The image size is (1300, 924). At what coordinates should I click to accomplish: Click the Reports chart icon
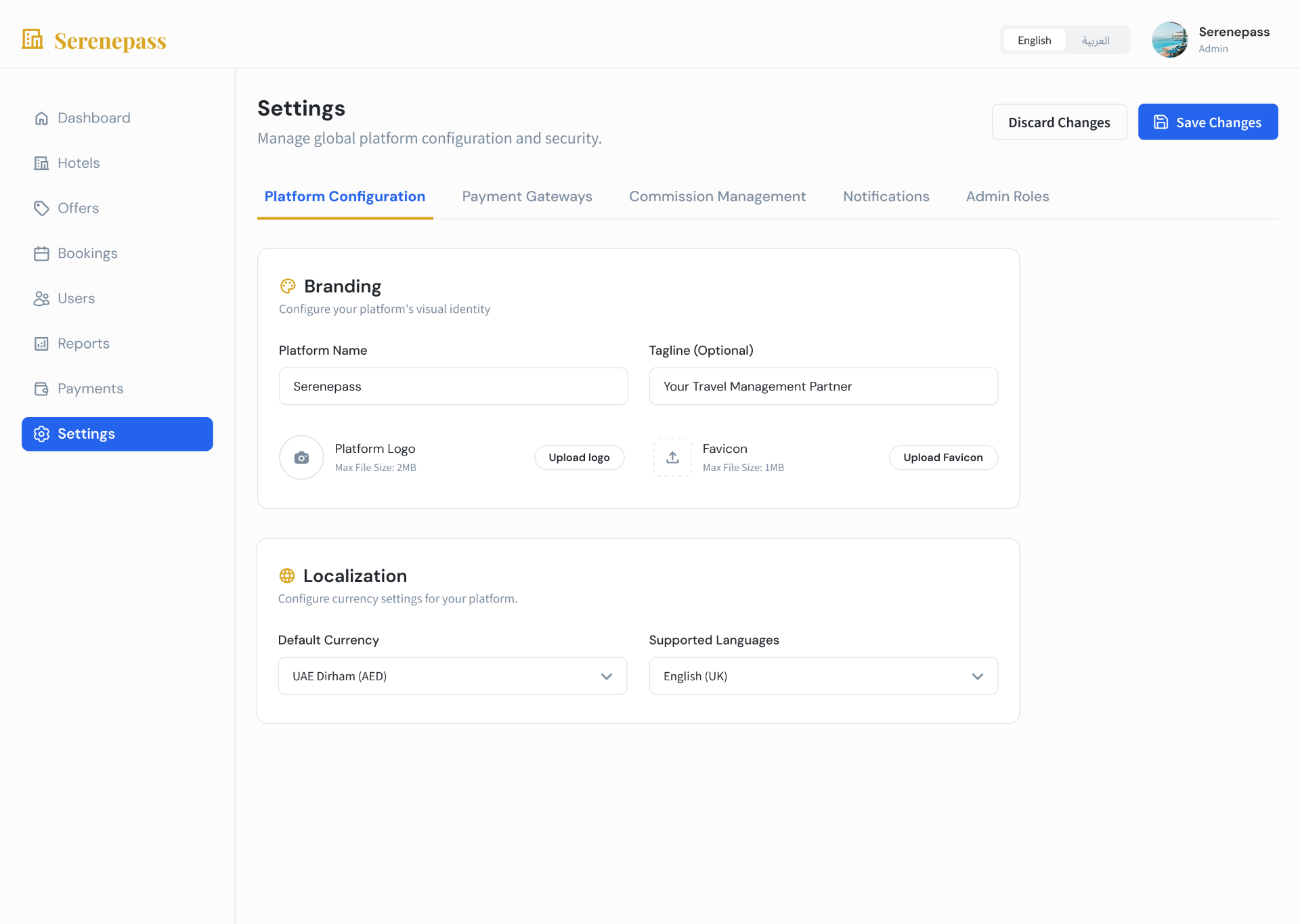coord(41,344)
